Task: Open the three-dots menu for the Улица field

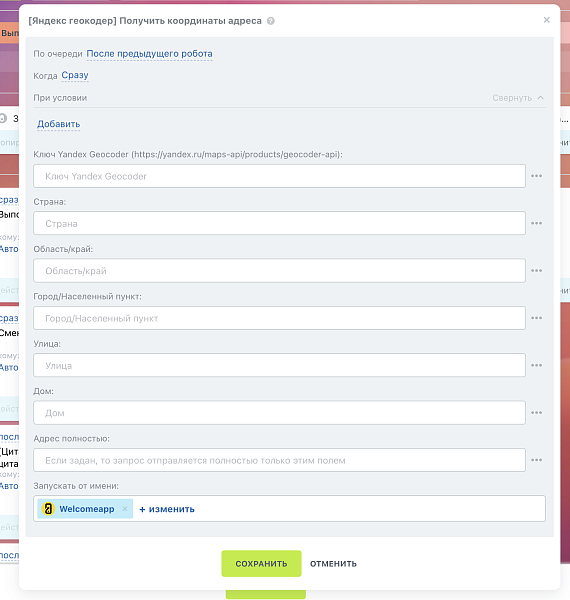Action: tap(536, 365)
